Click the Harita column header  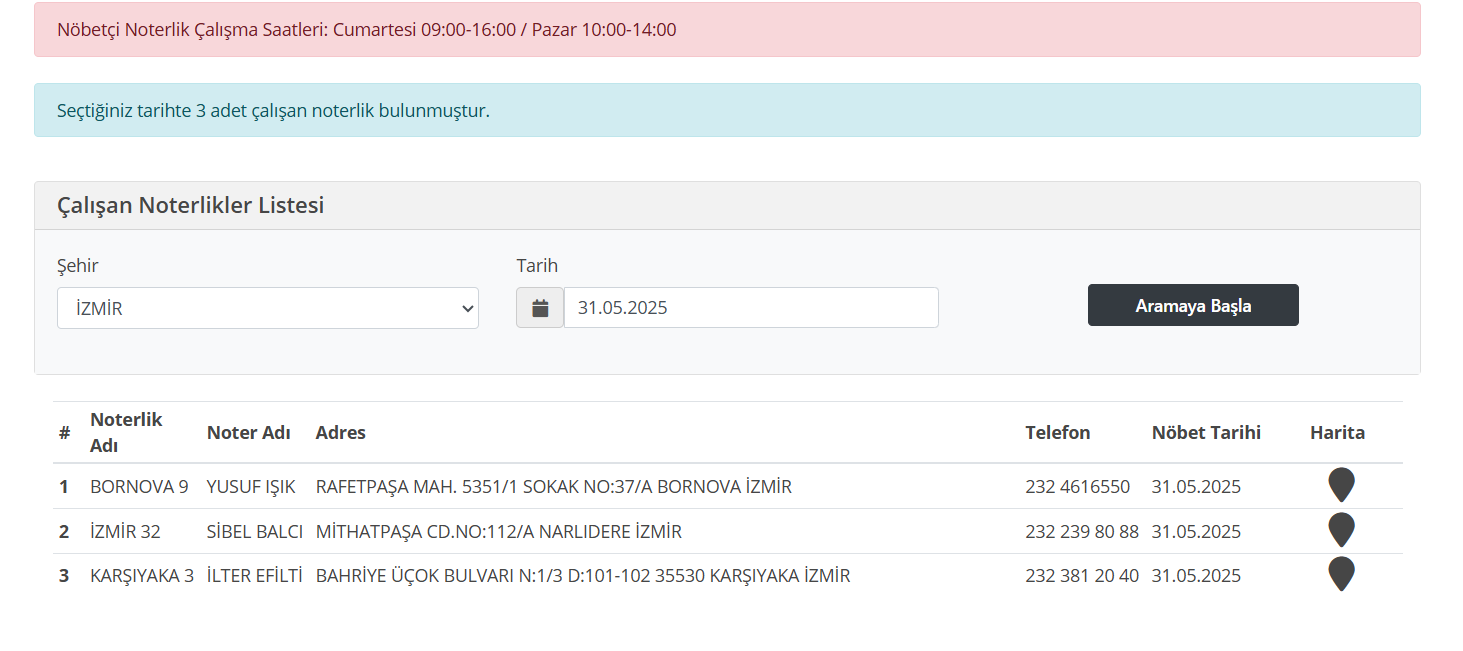click(1337, 433)
